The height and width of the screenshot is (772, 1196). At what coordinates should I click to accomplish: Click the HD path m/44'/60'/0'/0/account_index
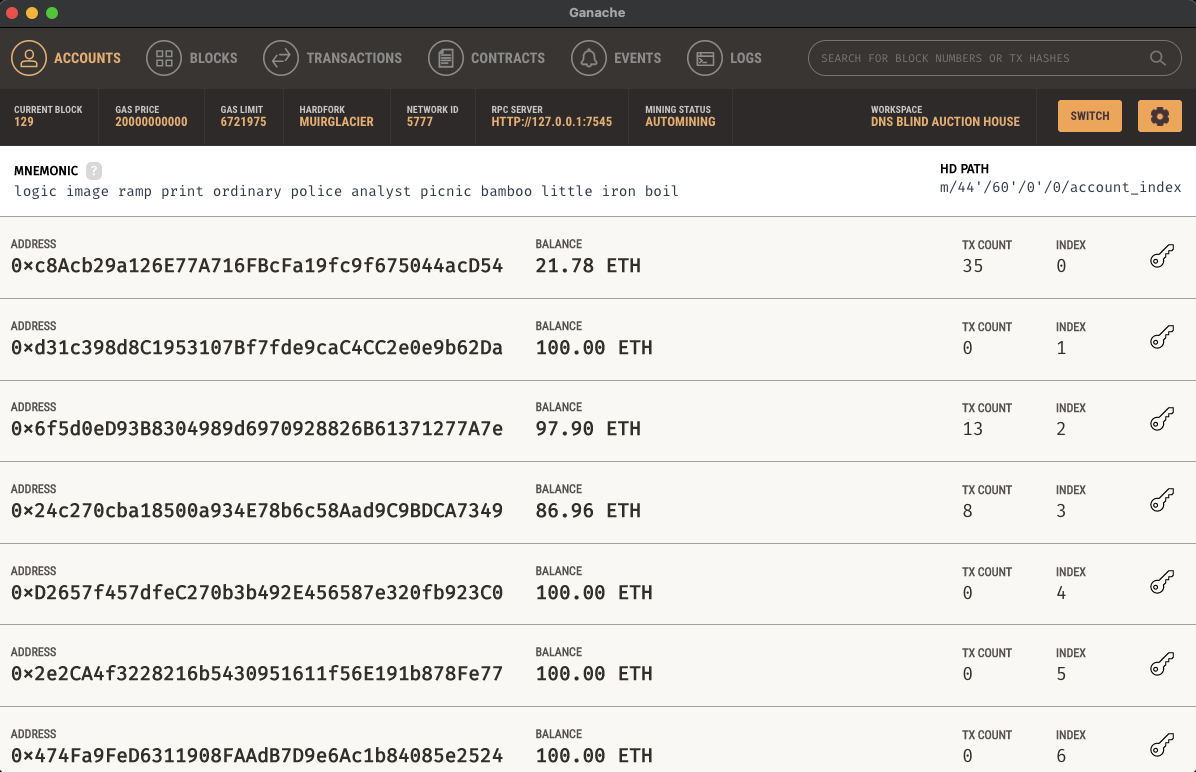pos(1060,188)
